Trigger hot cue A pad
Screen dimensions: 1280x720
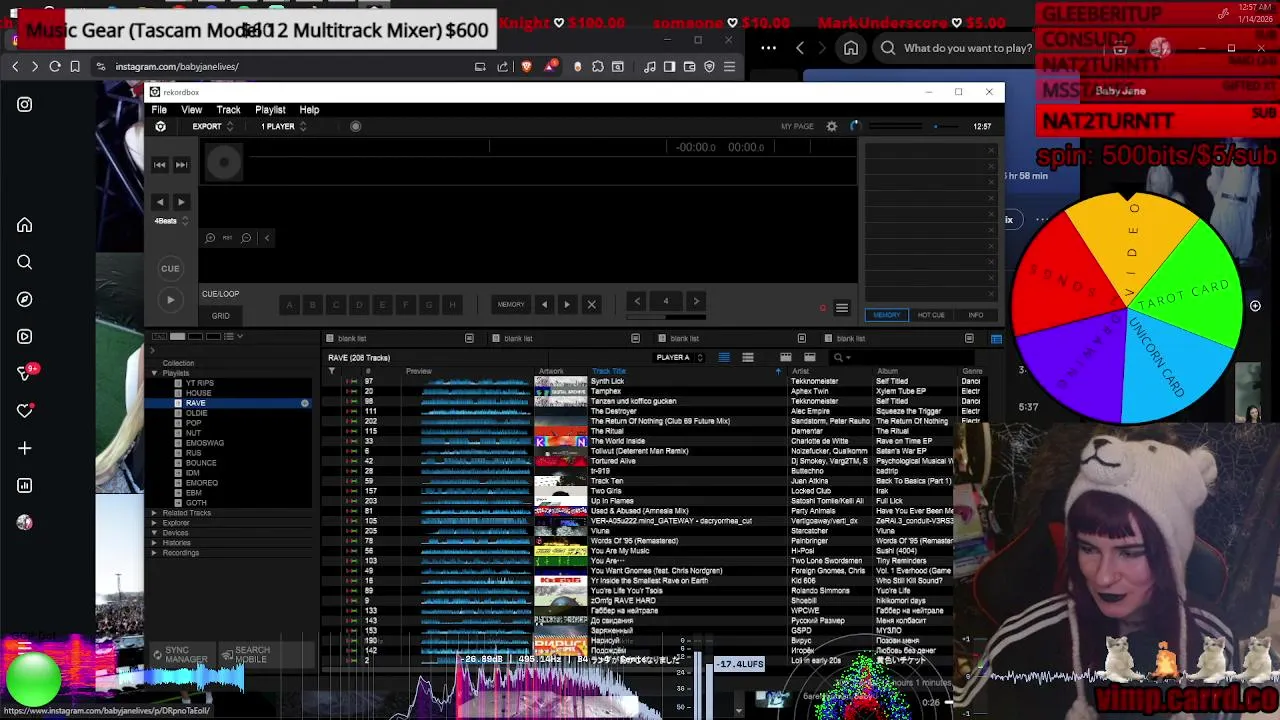(290, 304)
